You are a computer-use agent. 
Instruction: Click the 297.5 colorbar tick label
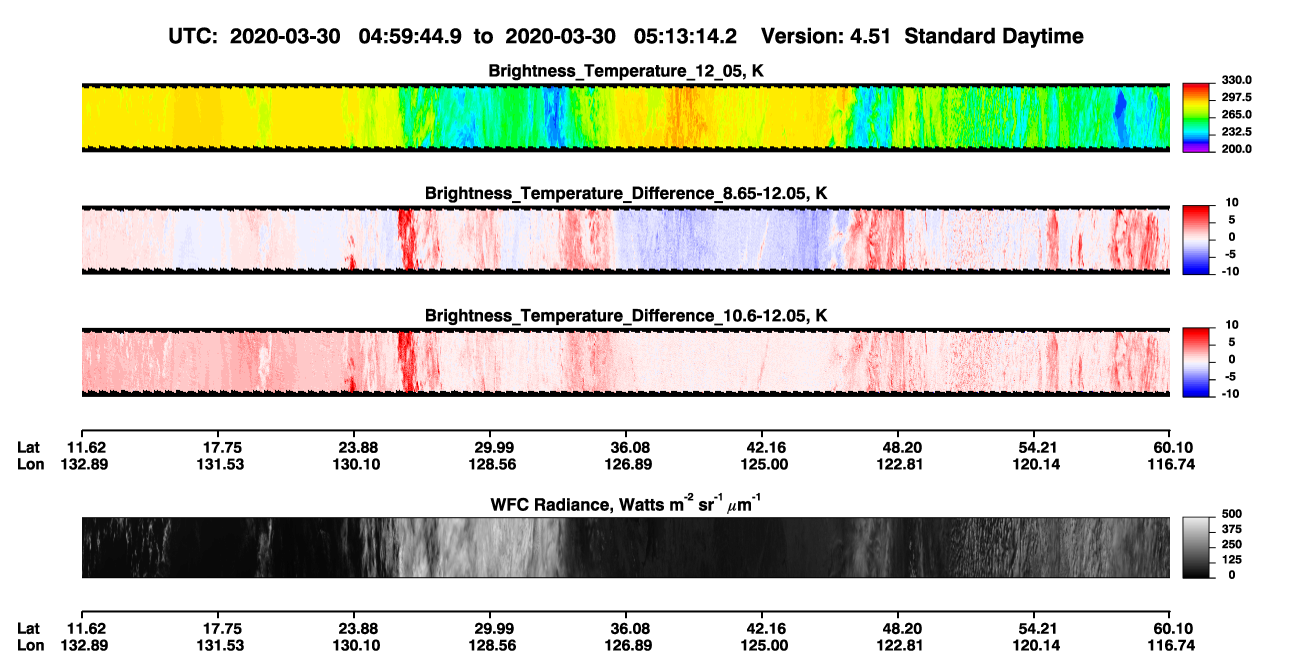(1236, 97)
